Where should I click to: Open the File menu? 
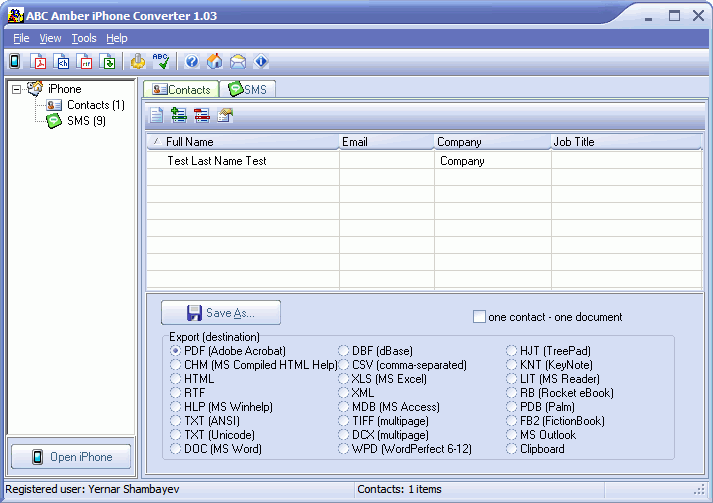[x=21, y=38]
